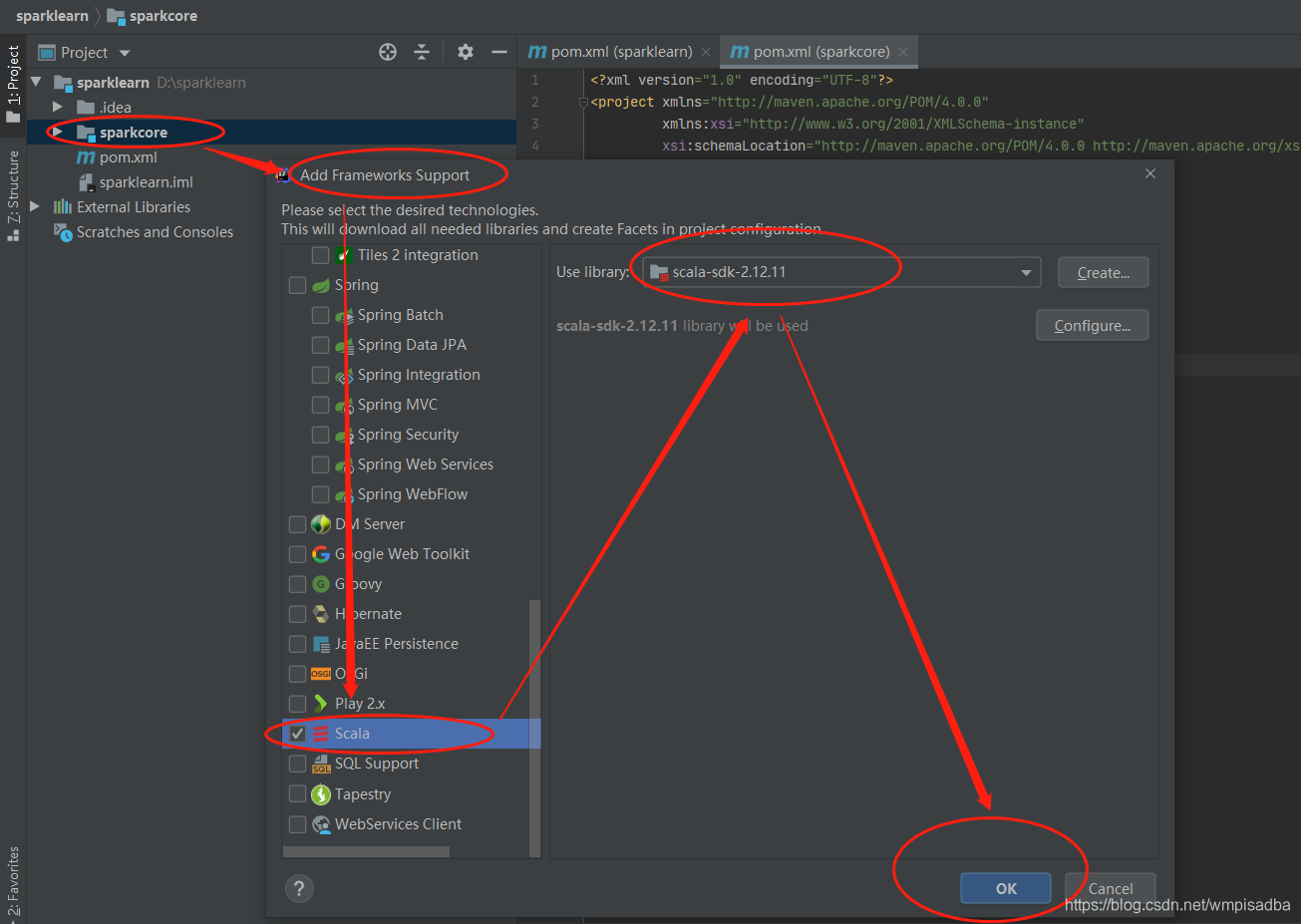Open the 1: Project tool window tab
The width and height of the screenshot is (1301, 924).
pos(13,84)
